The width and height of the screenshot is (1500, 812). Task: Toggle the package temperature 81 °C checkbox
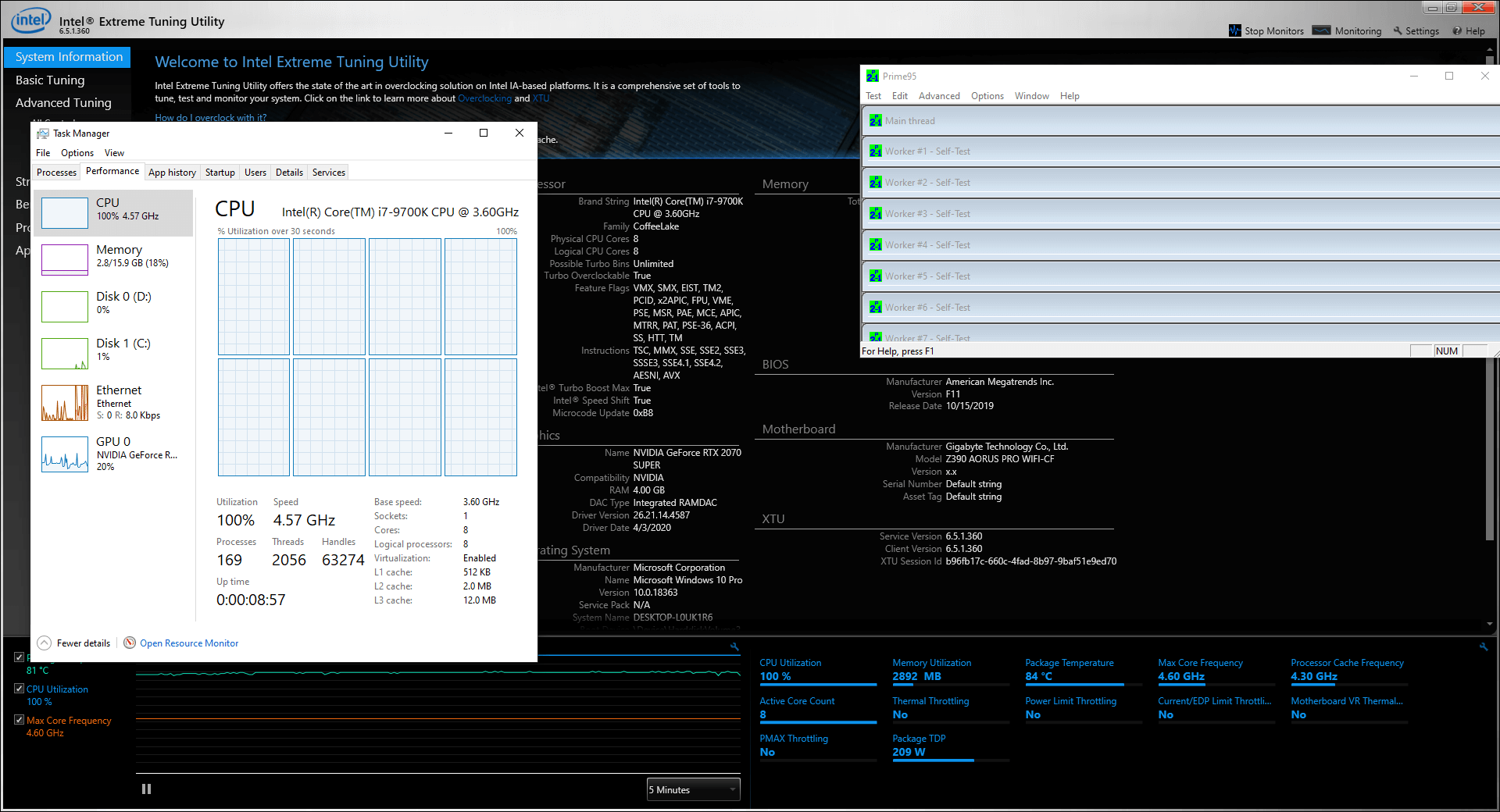coord(19,657)
